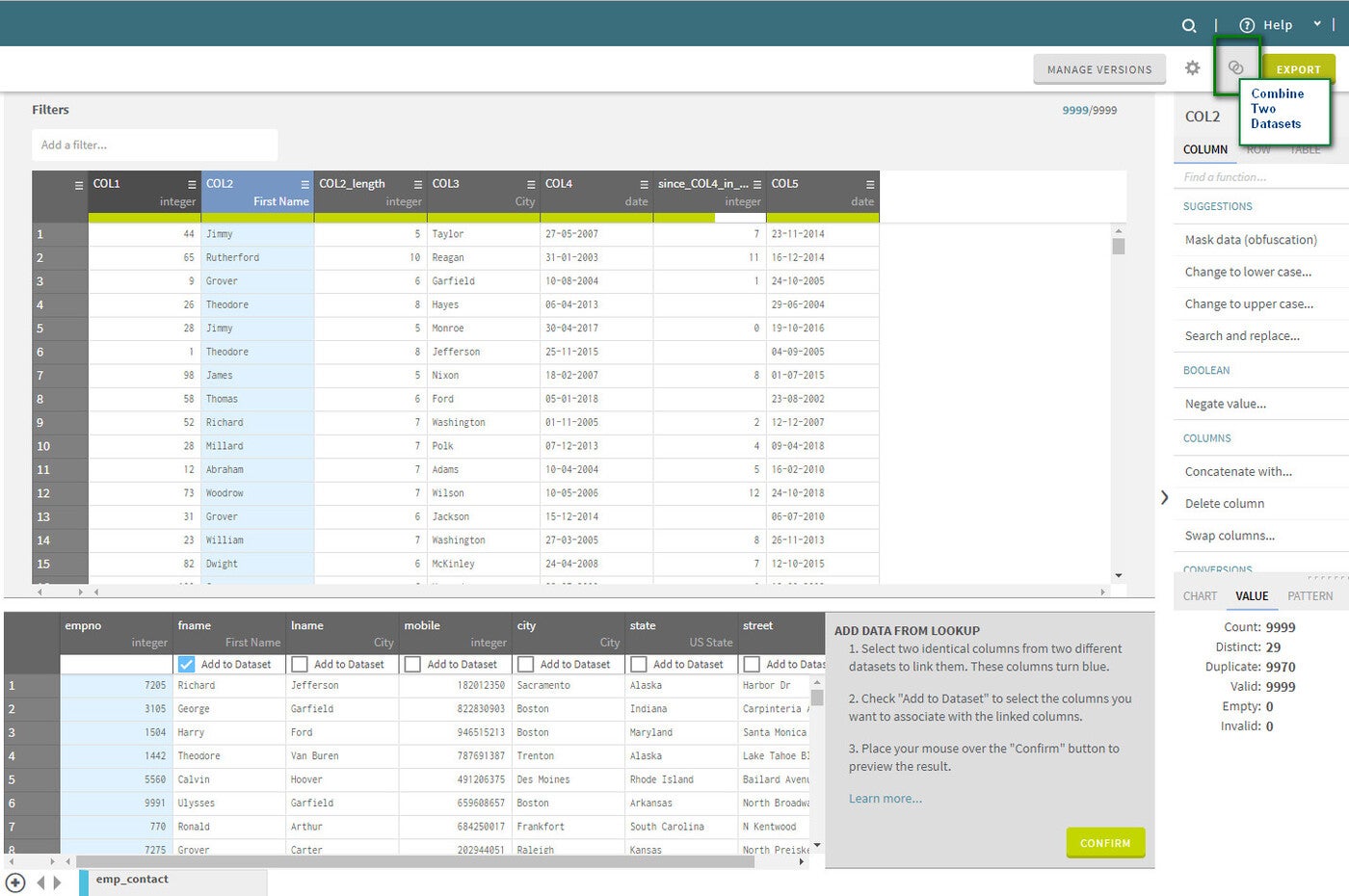Select Change to lower case function
1349x896 pixels.
click(x=1248, y=273)
